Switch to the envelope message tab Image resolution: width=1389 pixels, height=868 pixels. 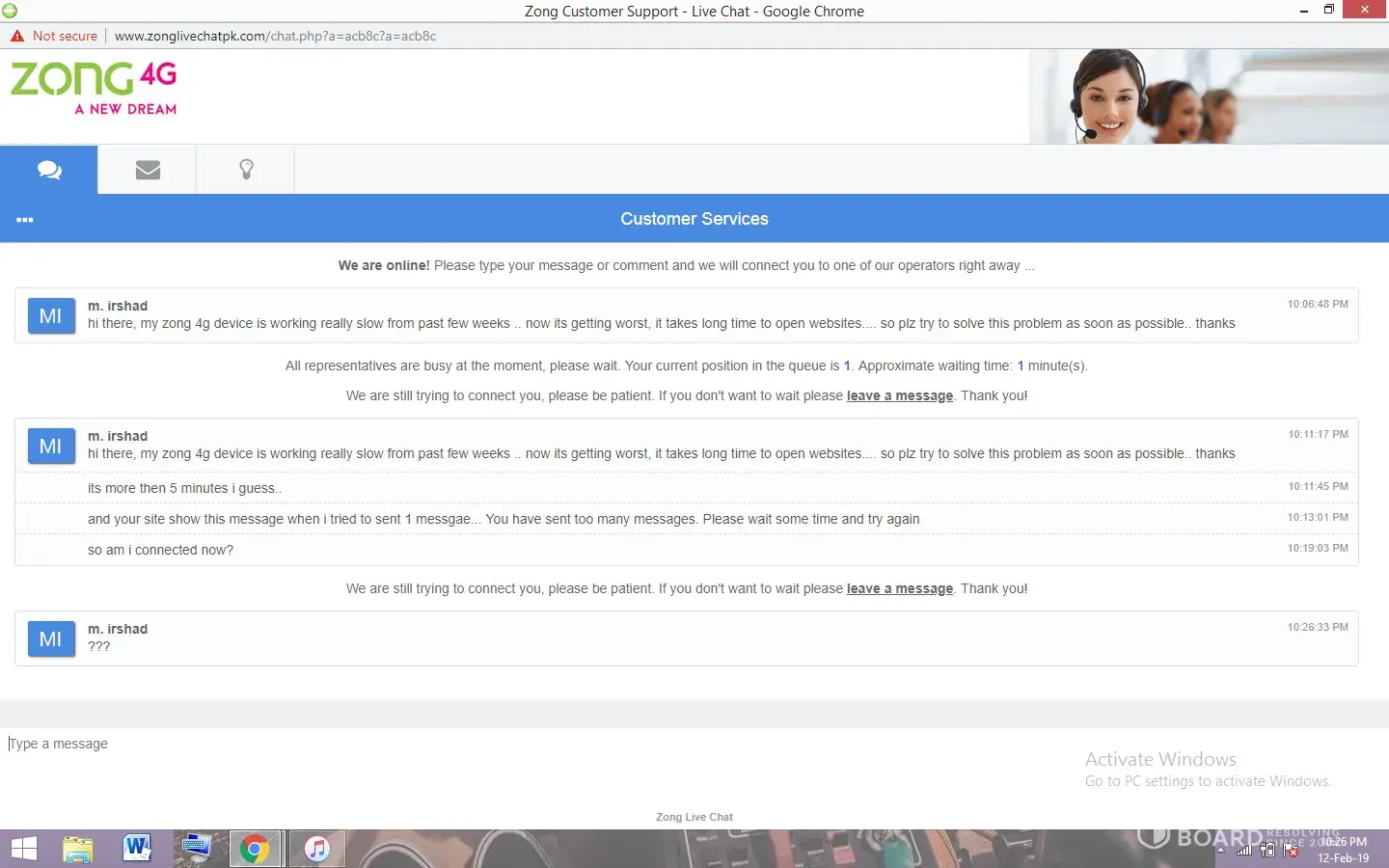[x=148, y=170]
